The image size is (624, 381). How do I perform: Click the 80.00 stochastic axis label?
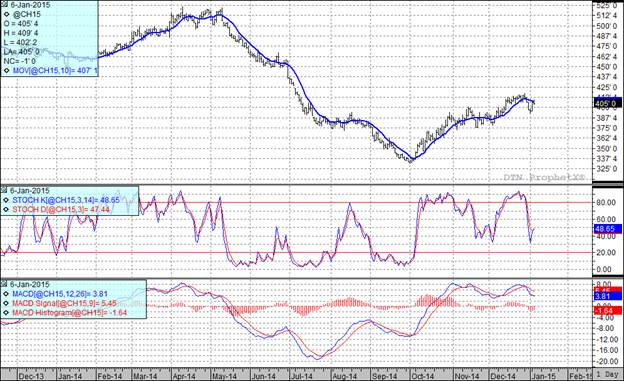click(606, 203)
